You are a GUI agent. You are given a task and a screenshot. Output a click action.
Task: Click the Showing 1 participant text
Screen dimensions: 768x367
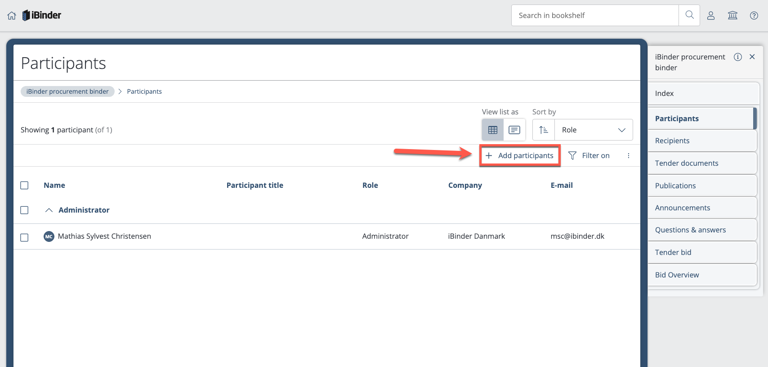(x=66, y=130)
